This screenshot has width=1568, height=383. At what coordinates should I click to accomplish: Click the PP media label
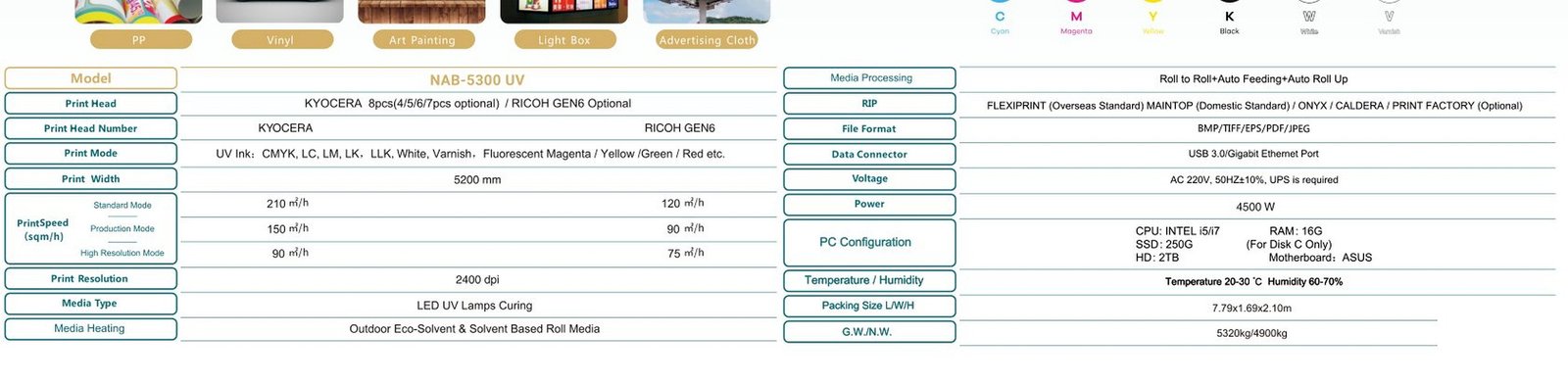point(140,39)
